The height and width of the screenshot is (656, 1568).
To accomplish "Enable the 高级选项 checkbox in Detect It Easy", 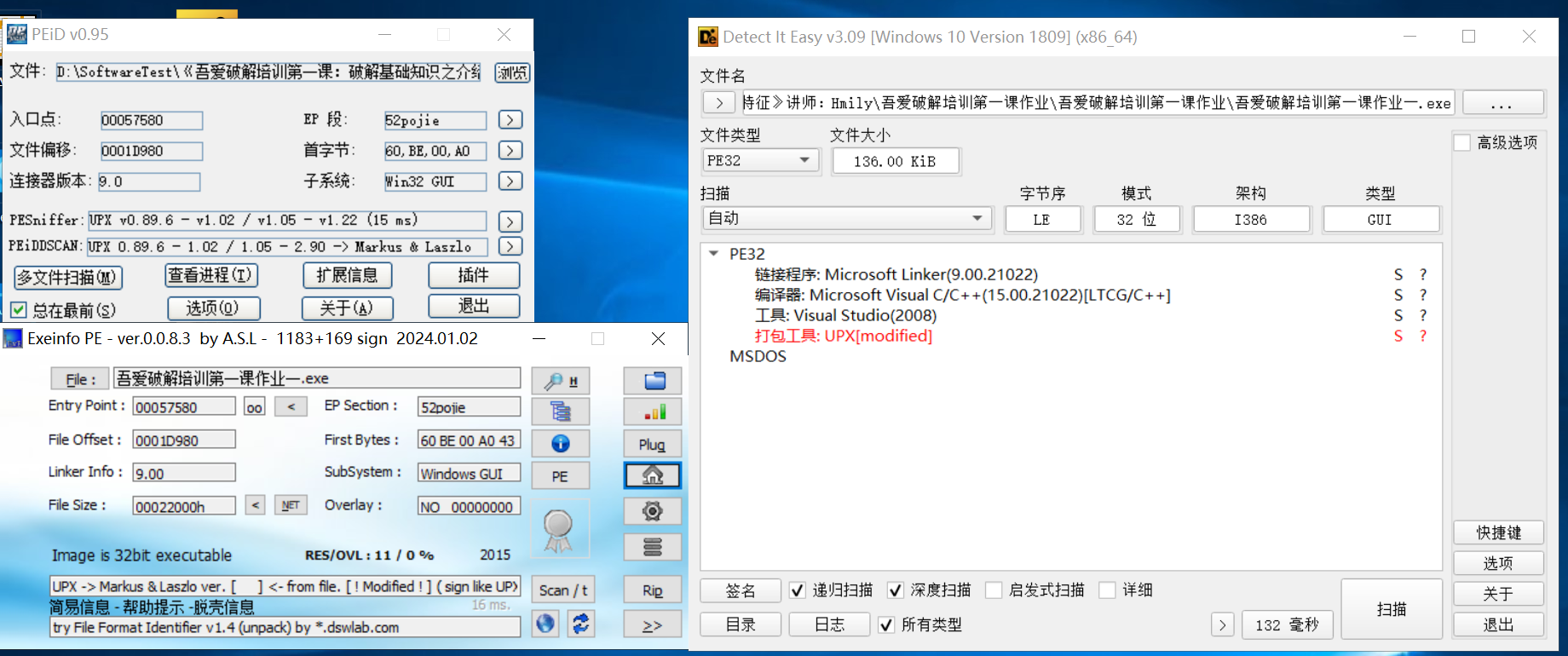I will [1462, 142].
